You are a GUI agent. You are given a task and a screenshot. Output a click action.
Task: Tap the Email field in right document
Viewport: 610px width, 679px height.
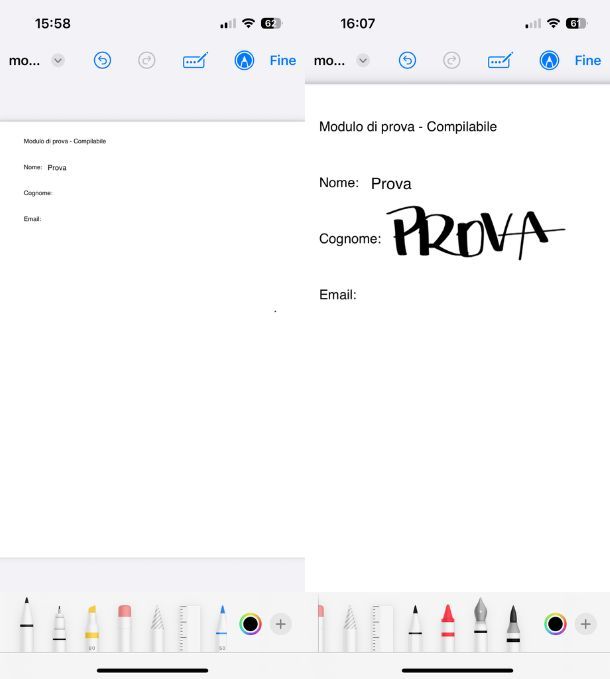pos(338,294)
